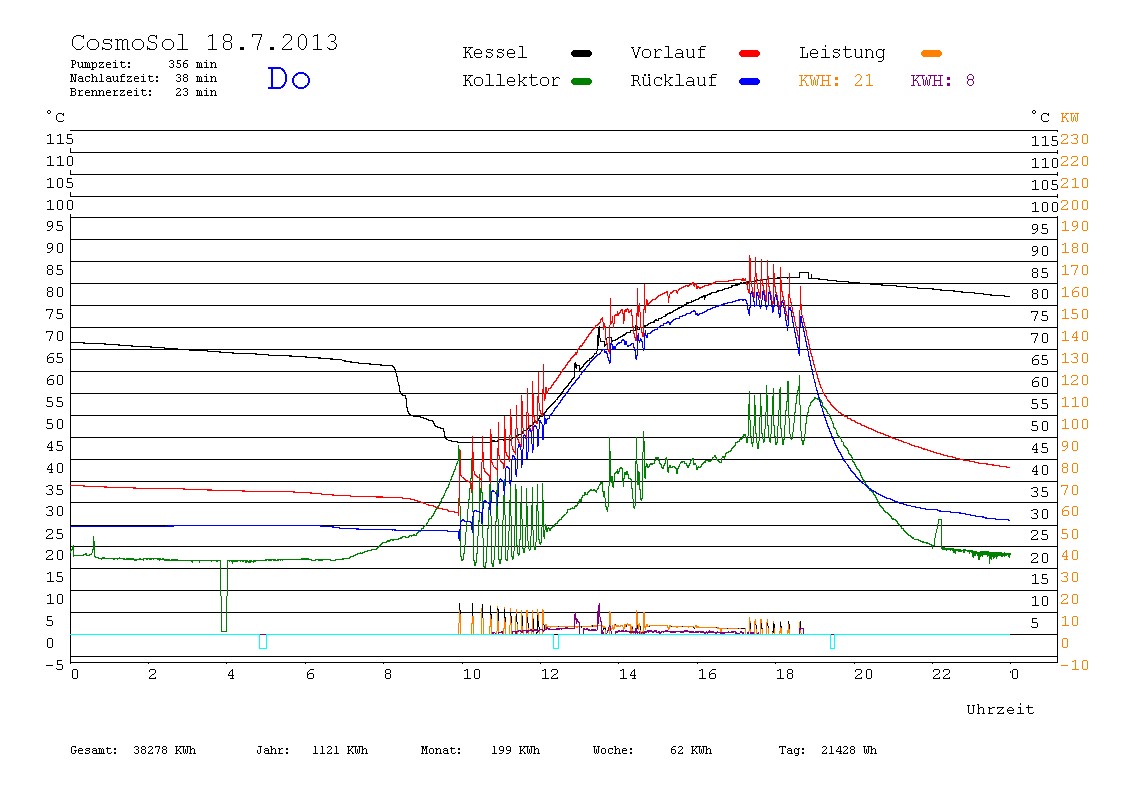Click the "62 KWh" weekly value
1148x812 pixels.
[691, 750]
